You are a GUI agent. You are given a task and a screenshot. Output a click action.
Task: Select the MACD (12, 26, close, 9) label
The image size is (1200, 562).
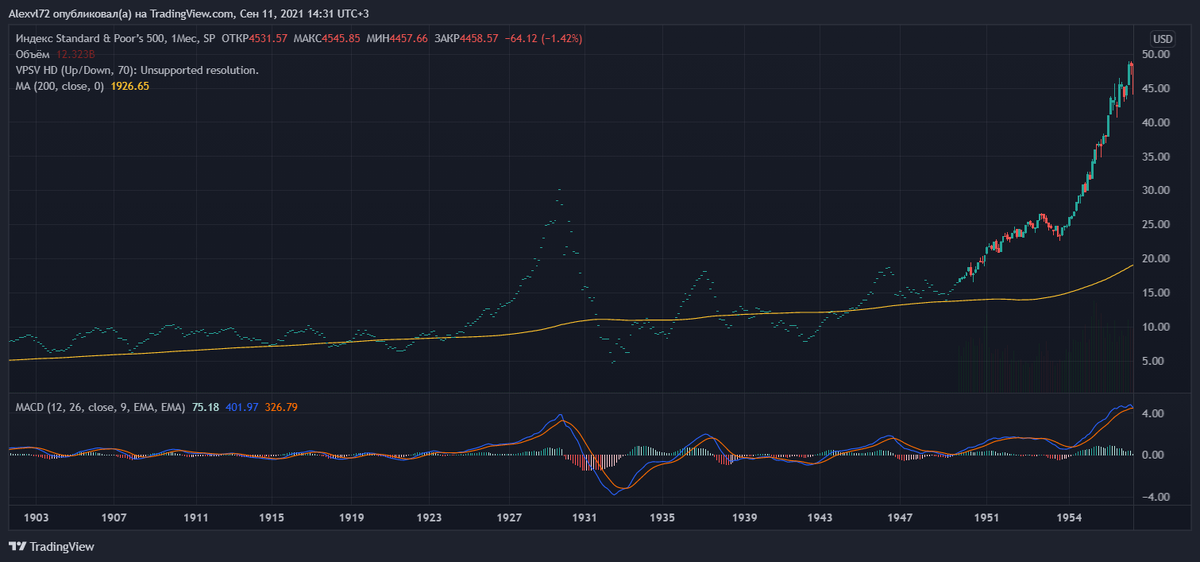pyautogui.click(x=100, y=407)
